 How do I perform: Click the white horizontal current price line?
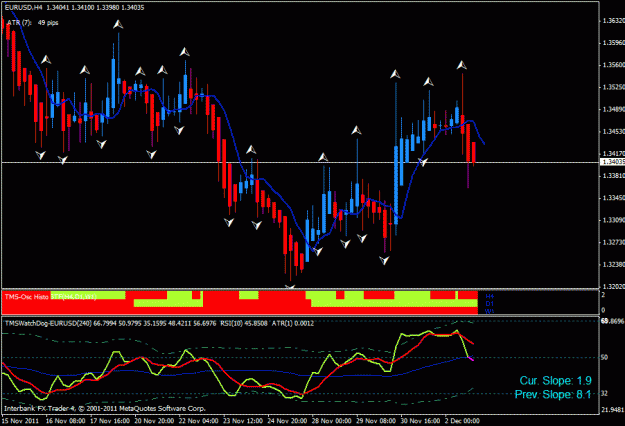(300, 162)
